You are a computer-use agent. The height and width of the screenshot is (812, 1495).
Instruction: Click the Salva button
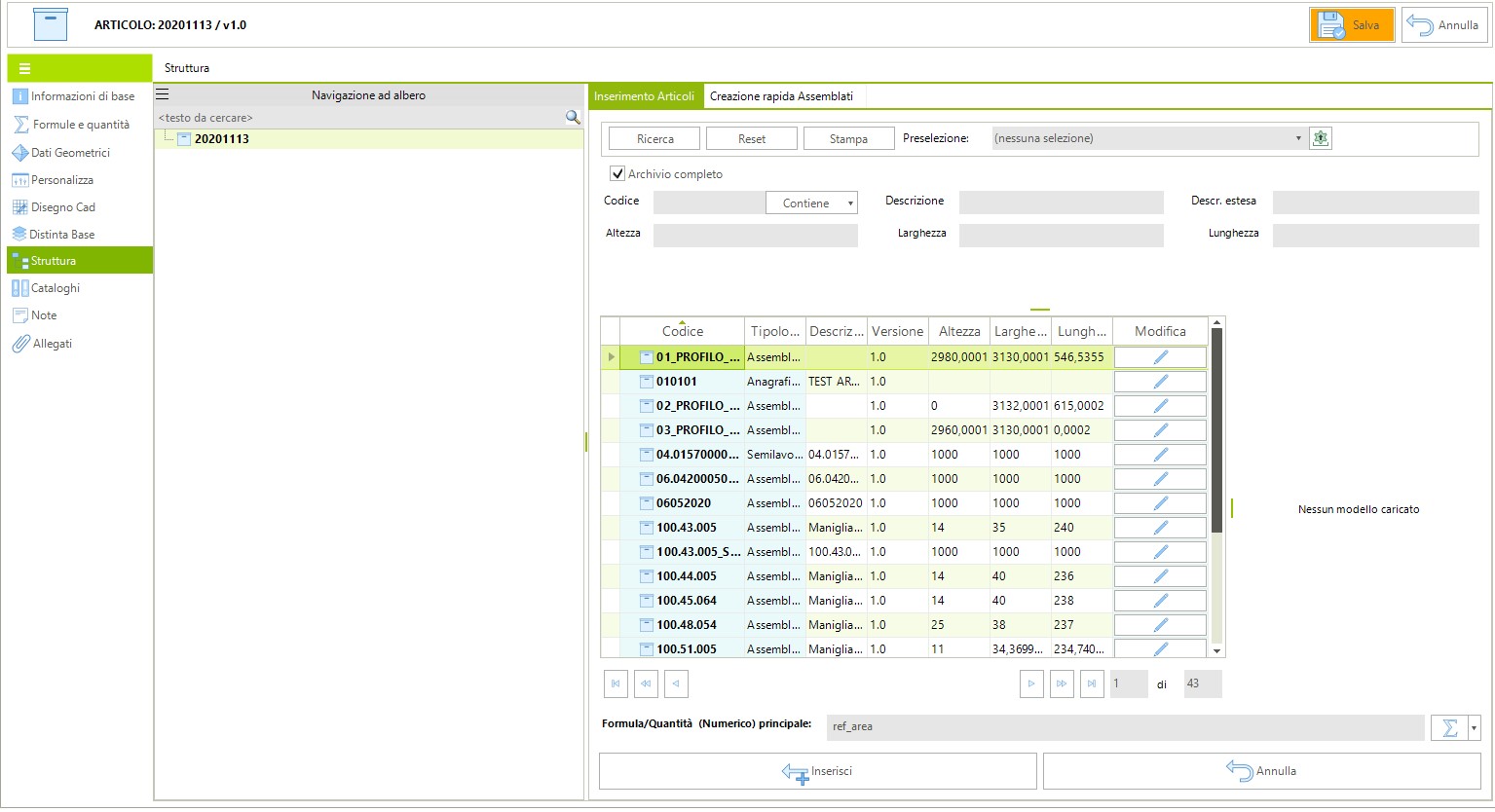1352,25
